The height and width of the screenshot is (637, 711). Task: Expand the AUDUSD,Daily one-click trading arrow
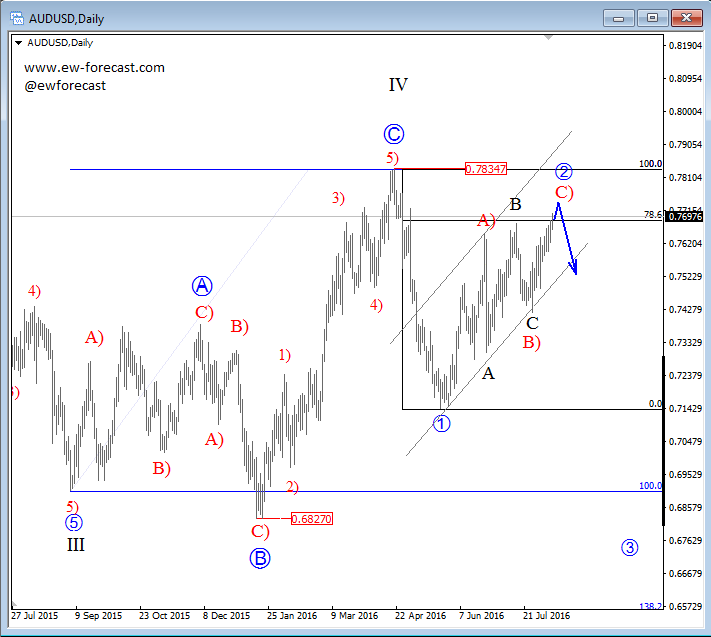point(17,44)
